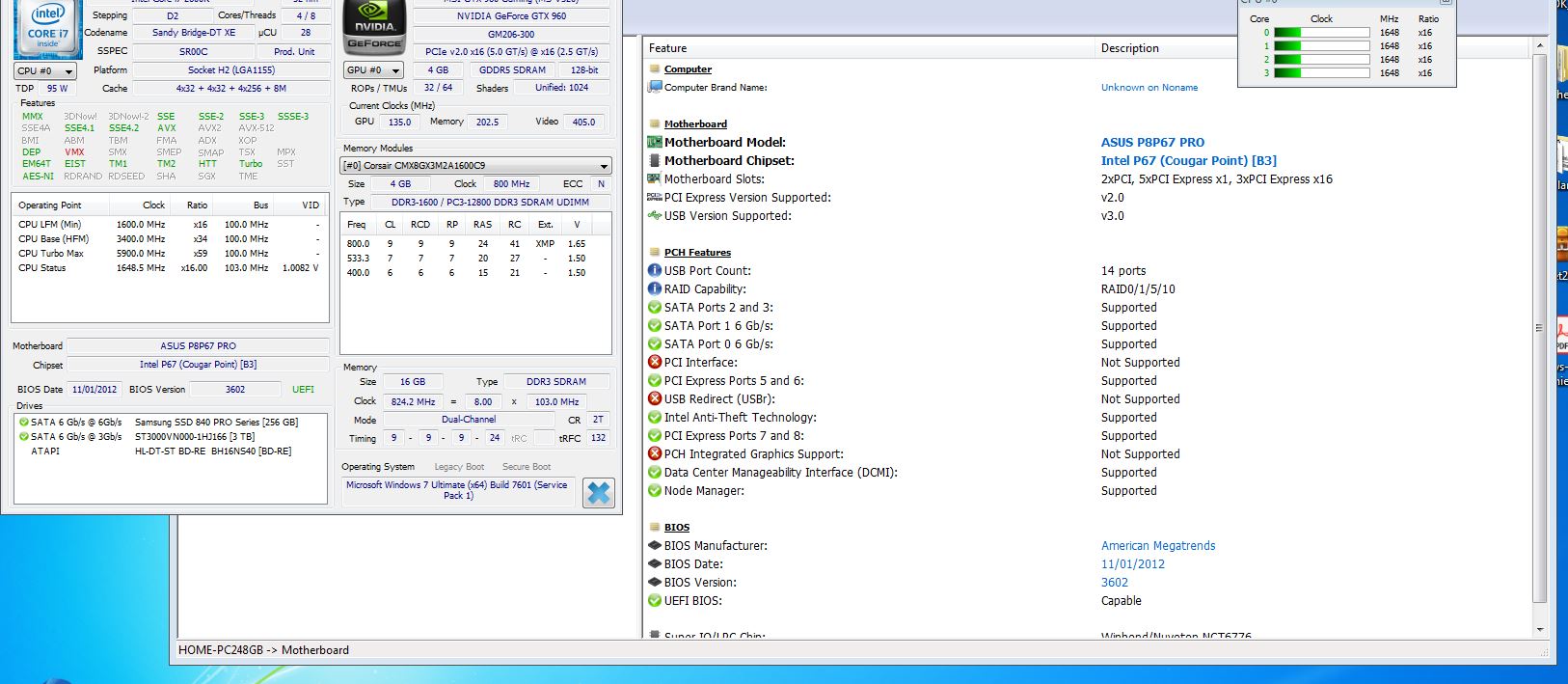Select the CPU Turbo Max operating point row
Screen dimensions: 1568x684
tap(170, 254)
